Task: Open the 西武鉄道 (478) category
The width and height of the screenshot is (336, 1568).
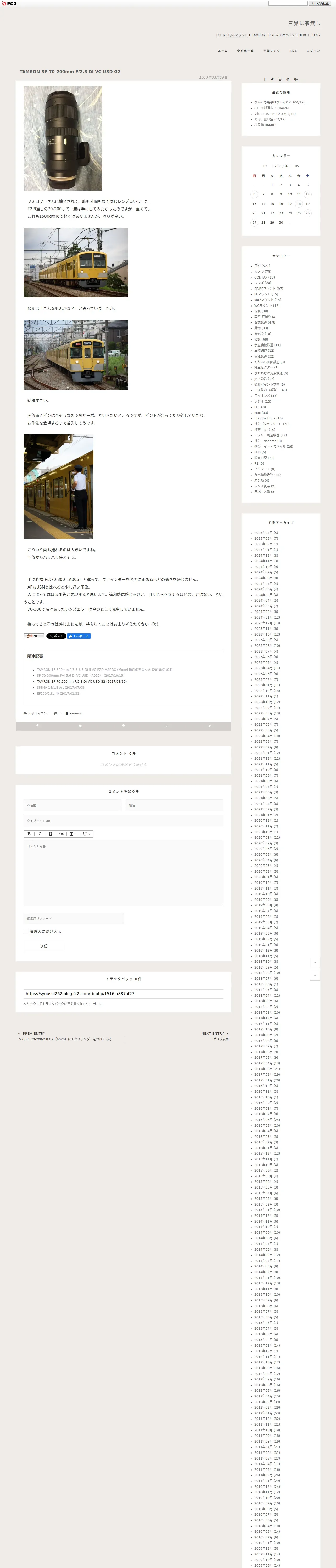Action: pyautogui.click(x=265, y=322)
